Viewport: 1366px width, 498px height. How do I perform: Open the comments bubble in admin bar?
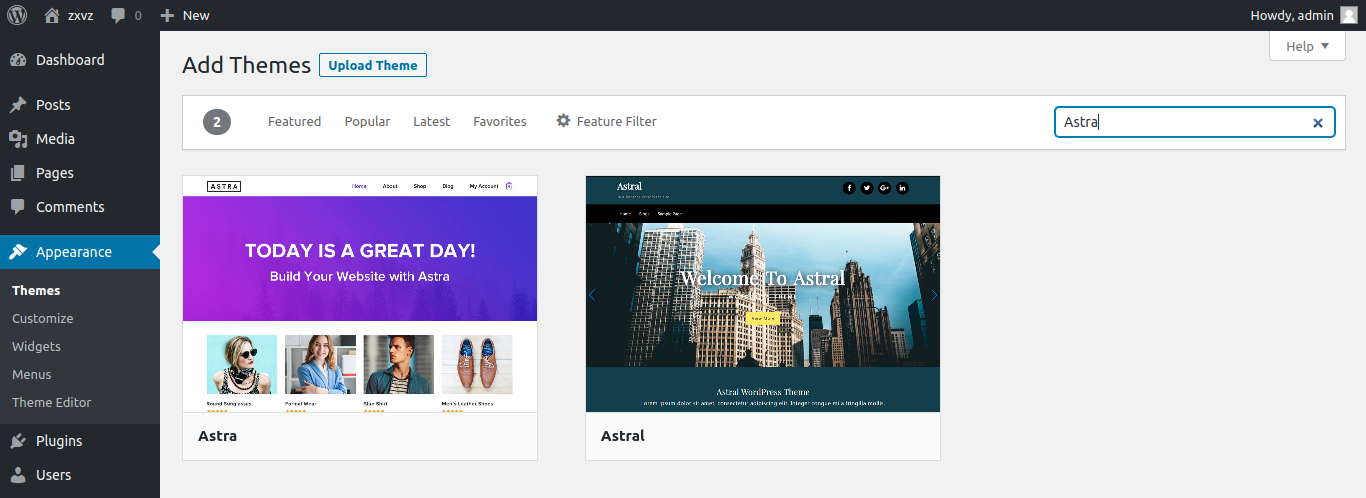(x=119, y=16)
